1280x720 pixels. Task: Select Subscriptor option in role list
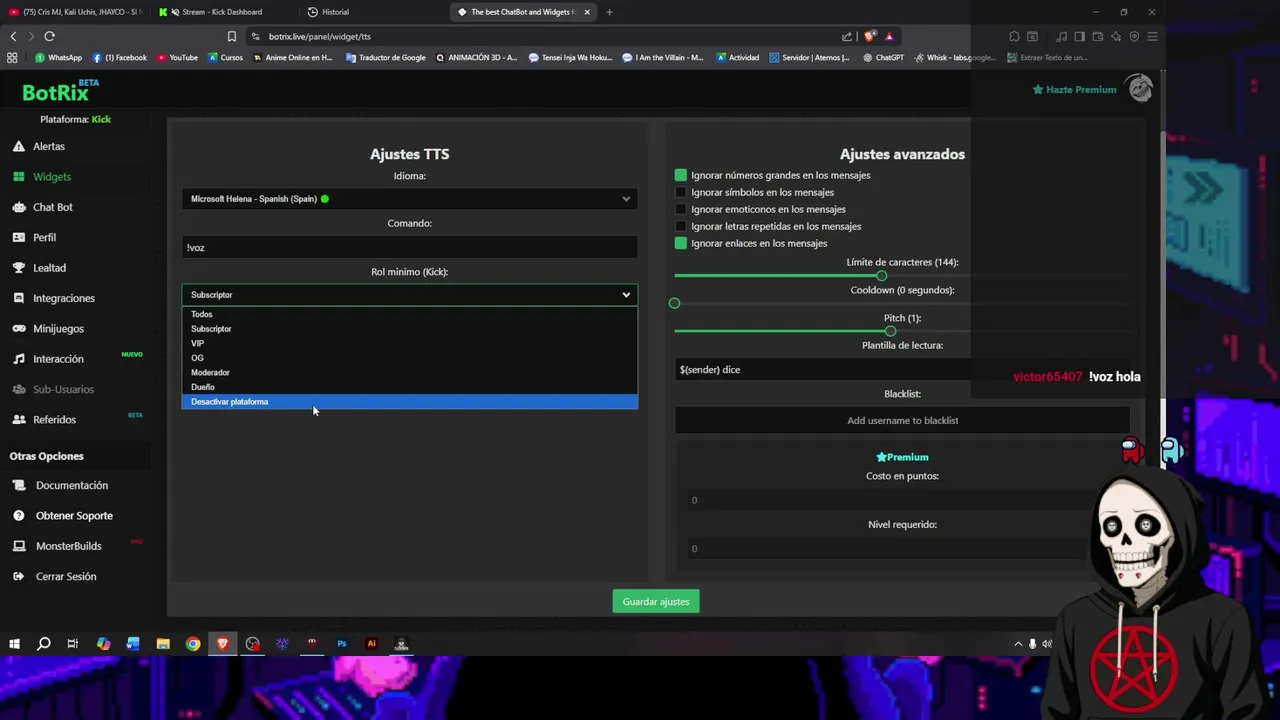(x=409, y=329)
